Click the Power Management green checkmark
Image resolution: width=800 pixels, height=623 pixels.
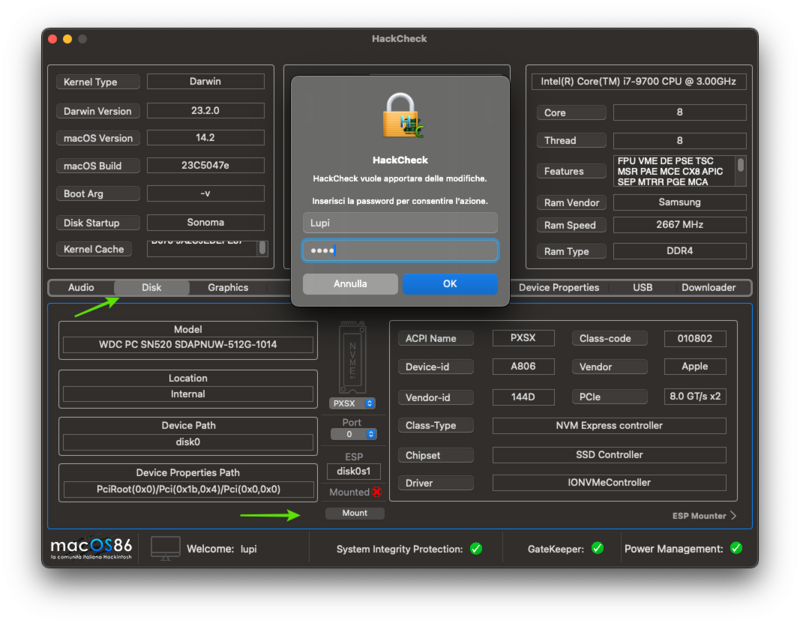[736, 548]
